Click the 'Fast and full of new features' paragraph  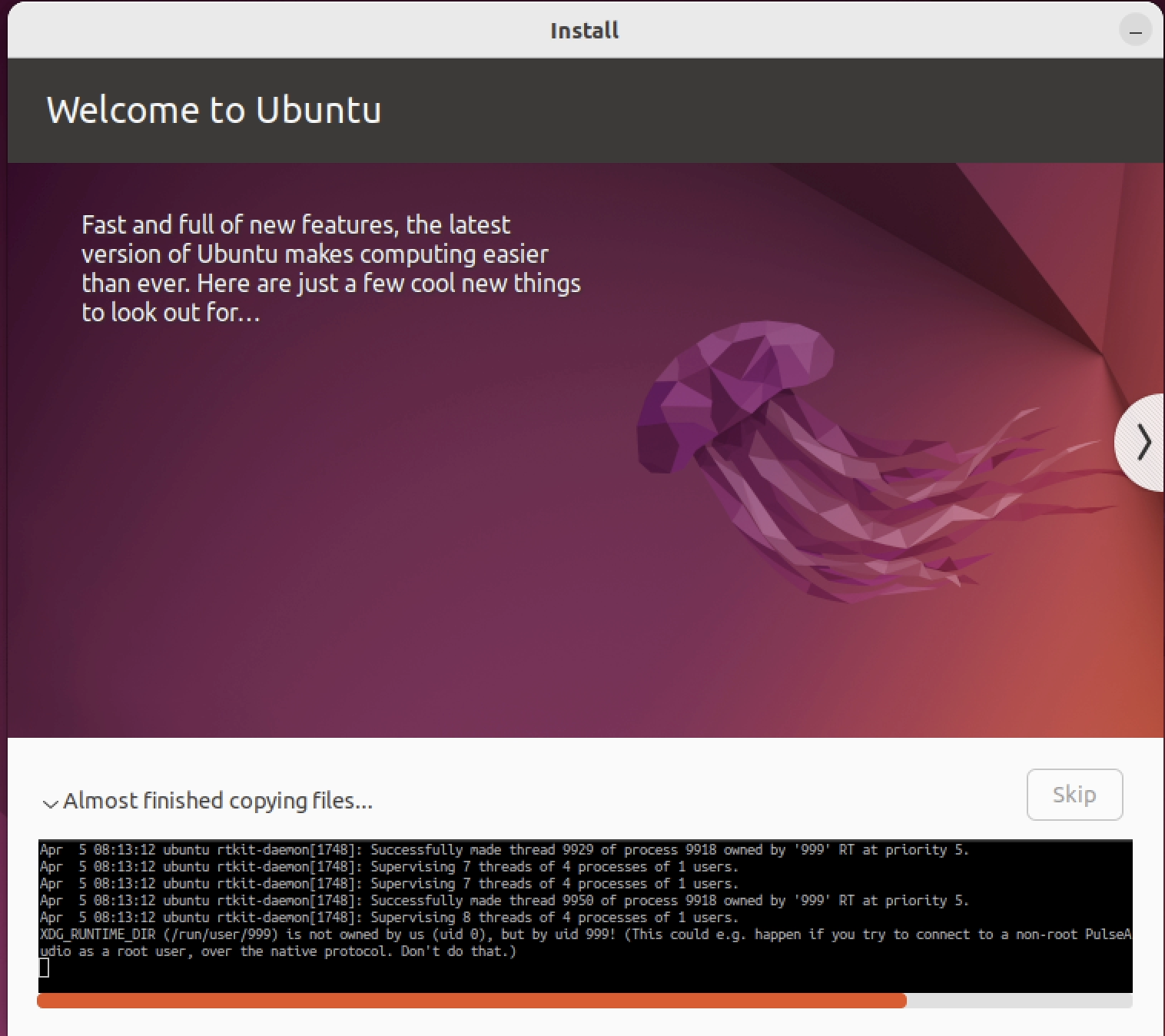[331, 268]
